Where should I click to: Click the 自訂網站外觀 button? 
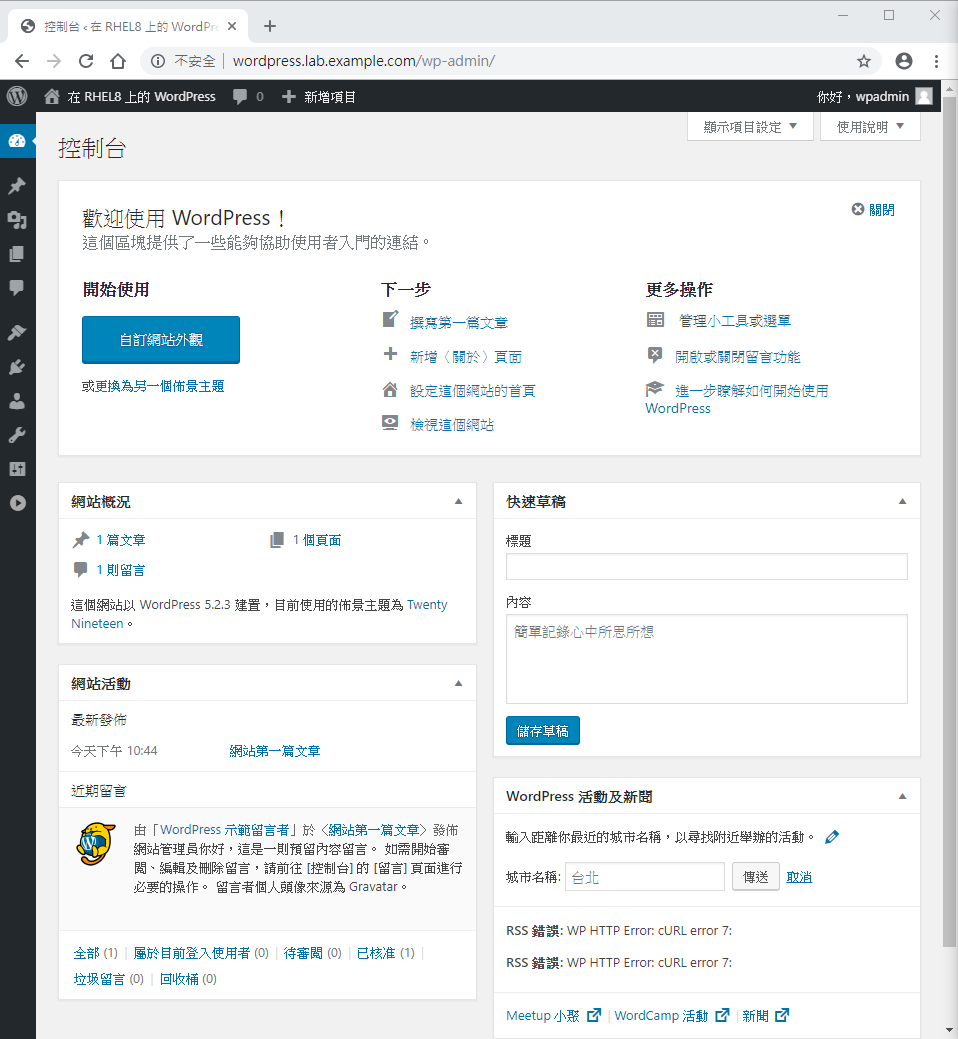pos(161,340)
